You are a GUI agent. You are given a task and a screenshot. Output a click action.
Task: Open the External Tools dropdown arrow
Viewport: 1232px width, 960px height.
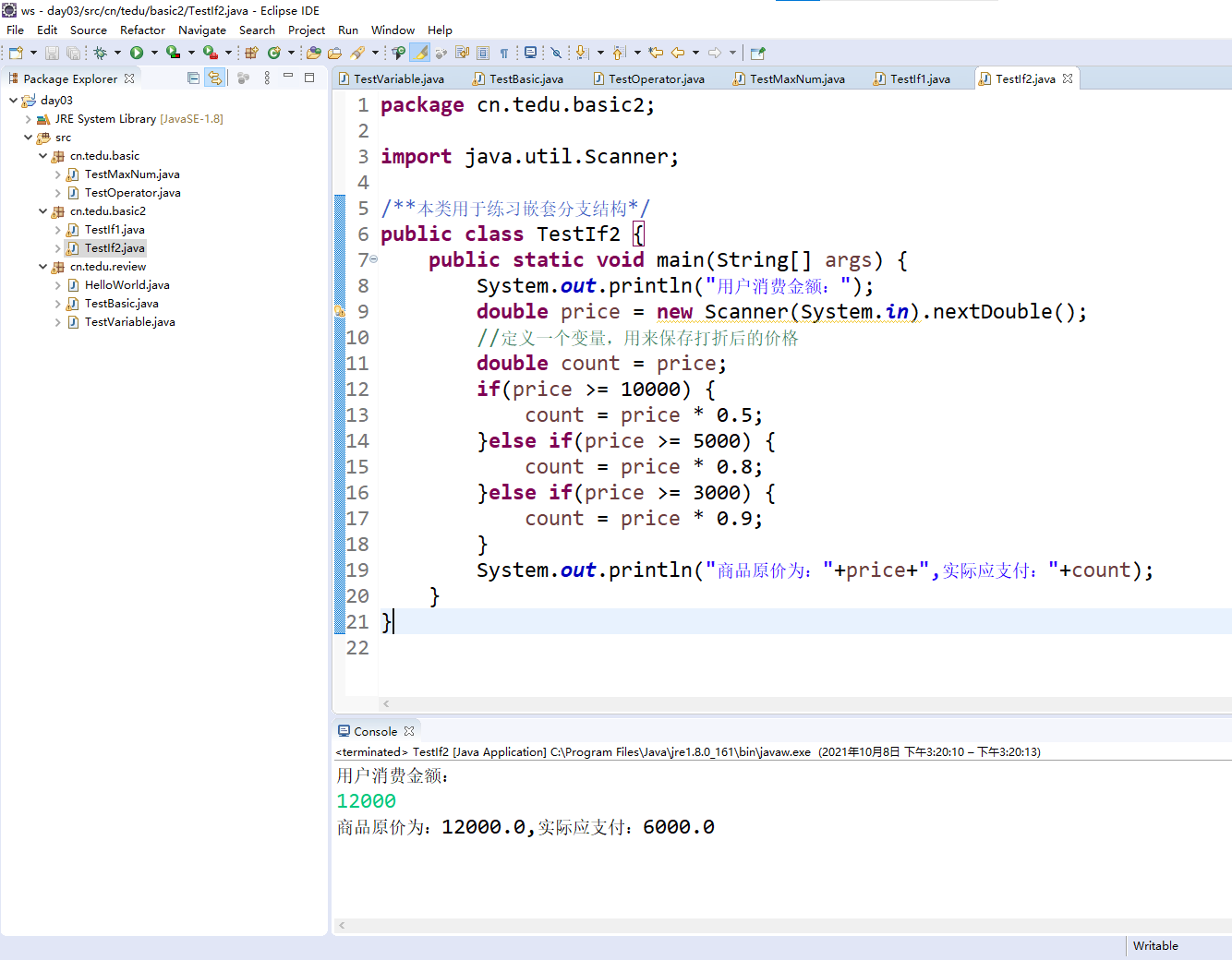[x=228, y=53]
